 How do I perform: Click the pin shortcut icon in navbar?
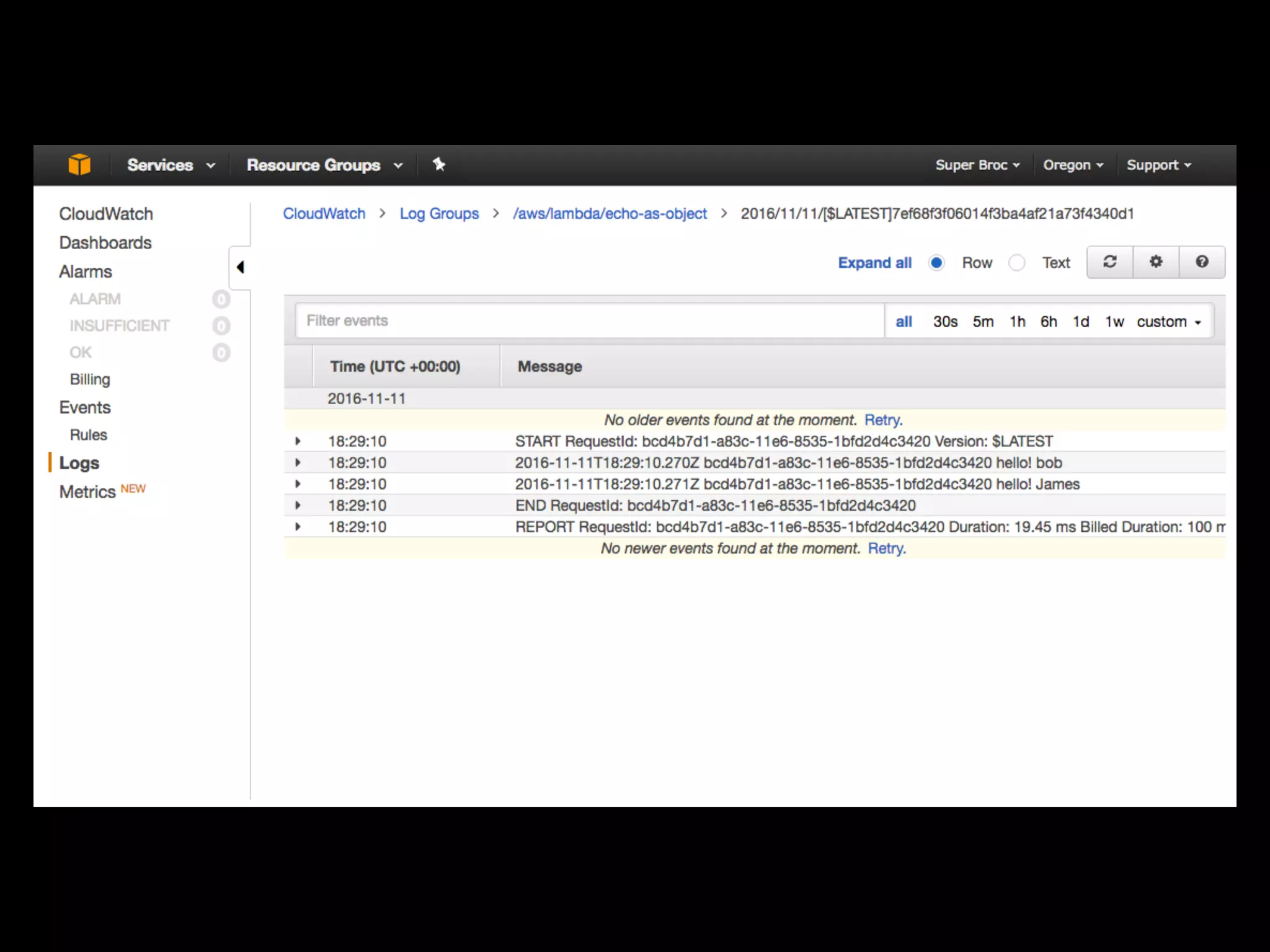click(439, 165)
